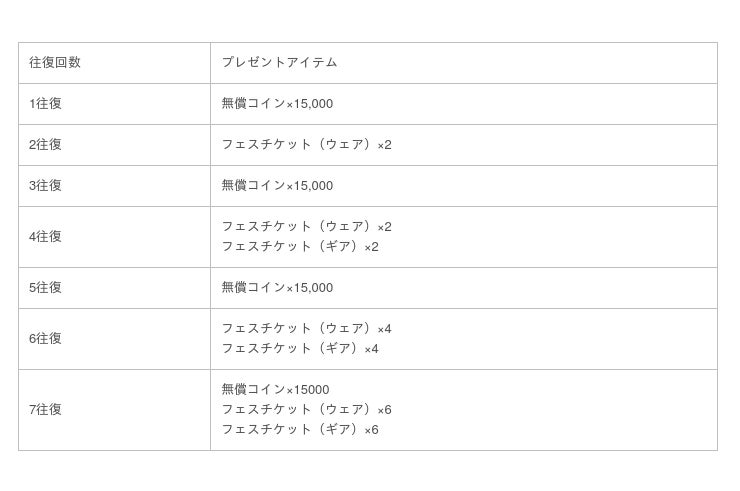Select the "4往復" row label
This screenshot has width=740, height=491.
pos(46,237)
